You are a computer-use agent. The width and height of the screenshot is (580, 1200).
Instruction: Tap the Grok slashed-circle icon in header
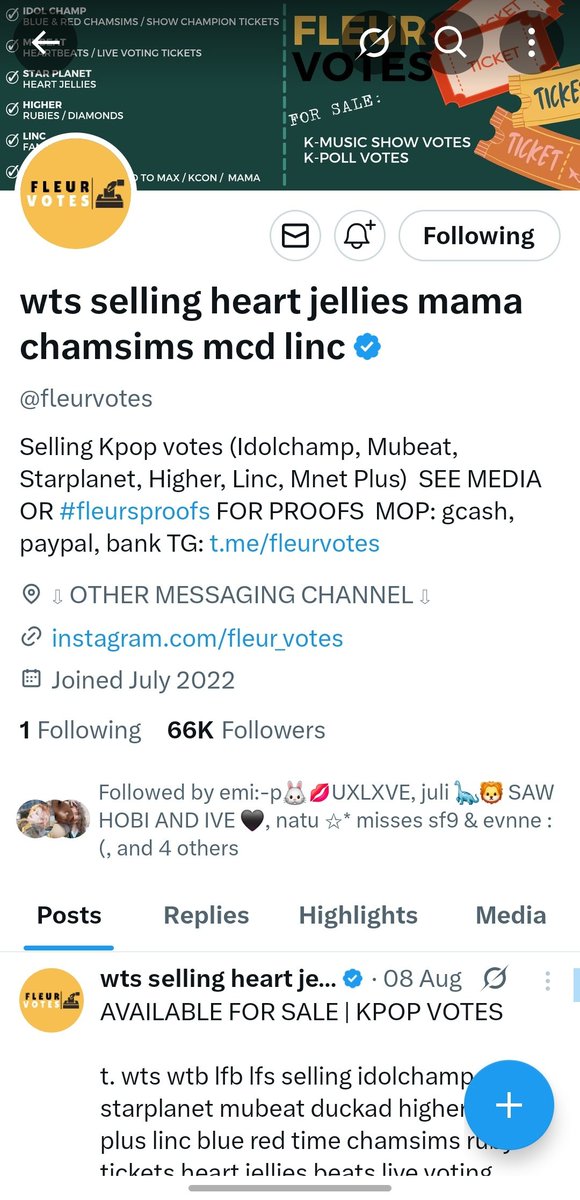pyautogui.click(x=373, y=42)
